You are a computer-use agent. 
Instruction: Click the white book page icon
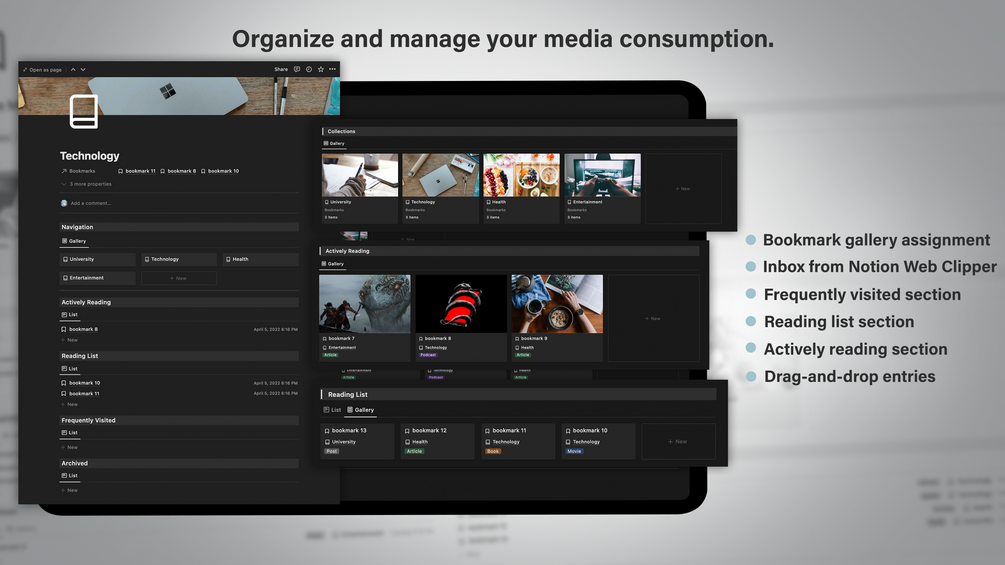pos(83,111)
